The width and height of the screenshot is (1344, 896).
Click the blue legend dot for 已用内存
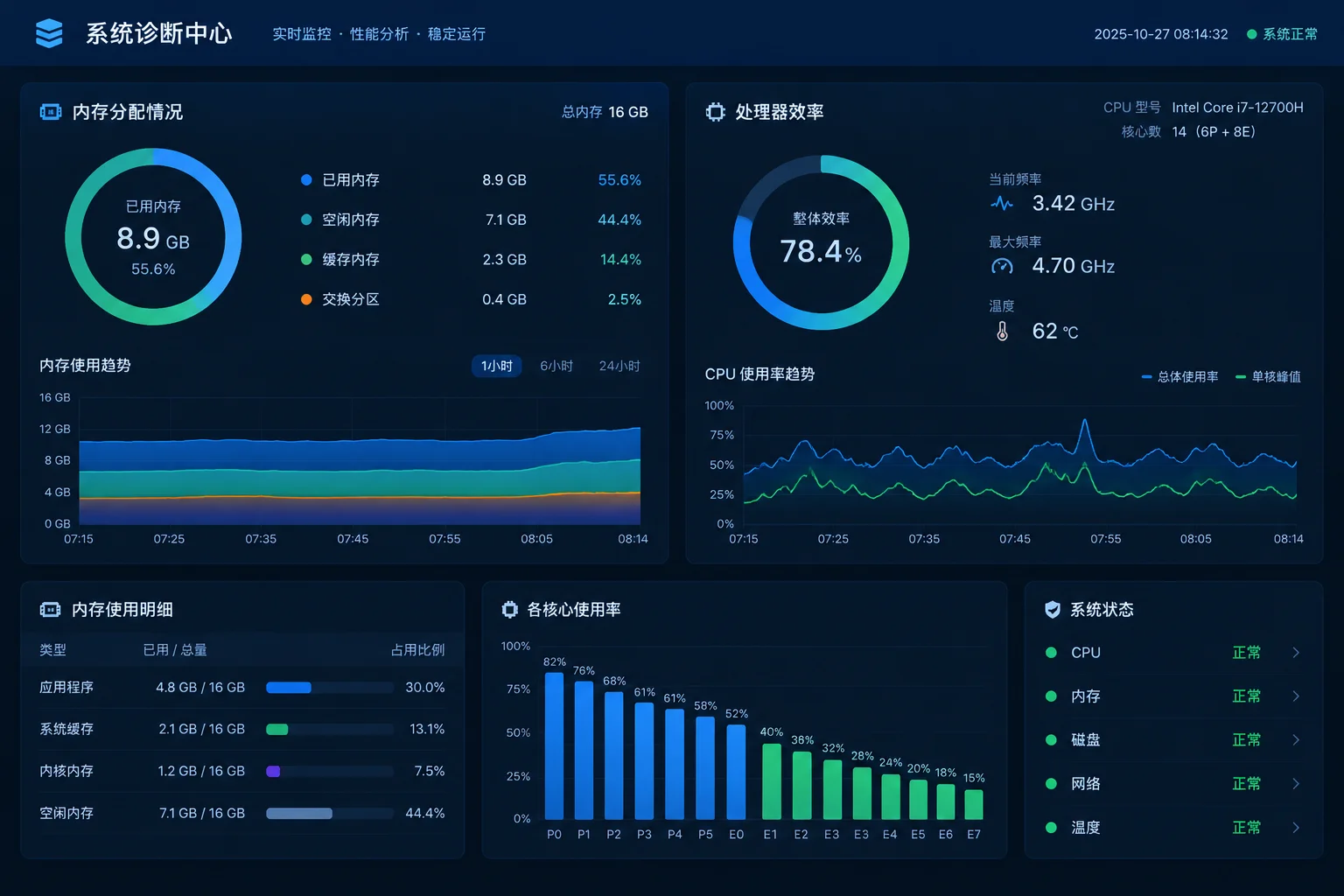(306, 180)
